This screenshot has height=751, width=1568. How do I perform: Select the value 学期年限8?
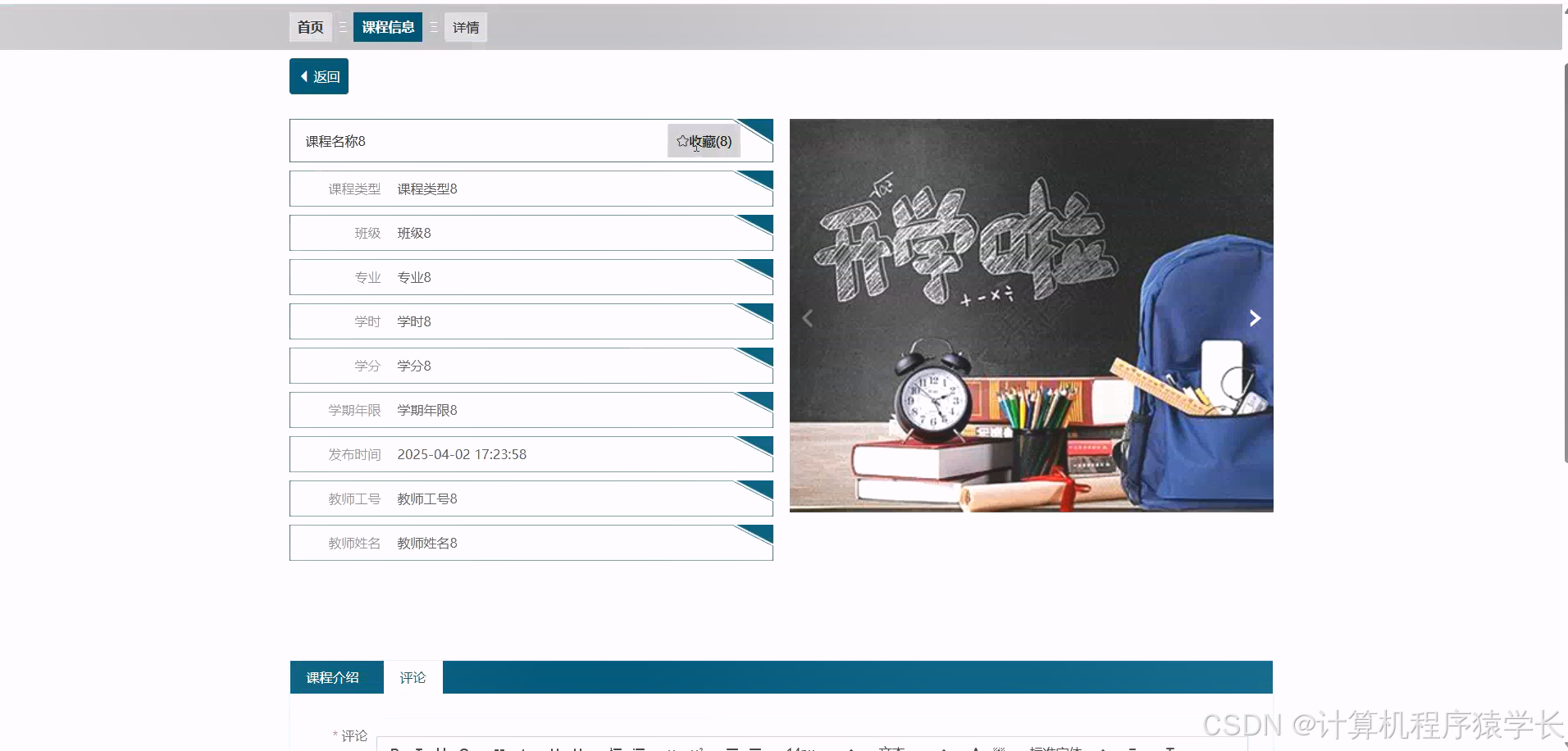[x=427, y=410]
